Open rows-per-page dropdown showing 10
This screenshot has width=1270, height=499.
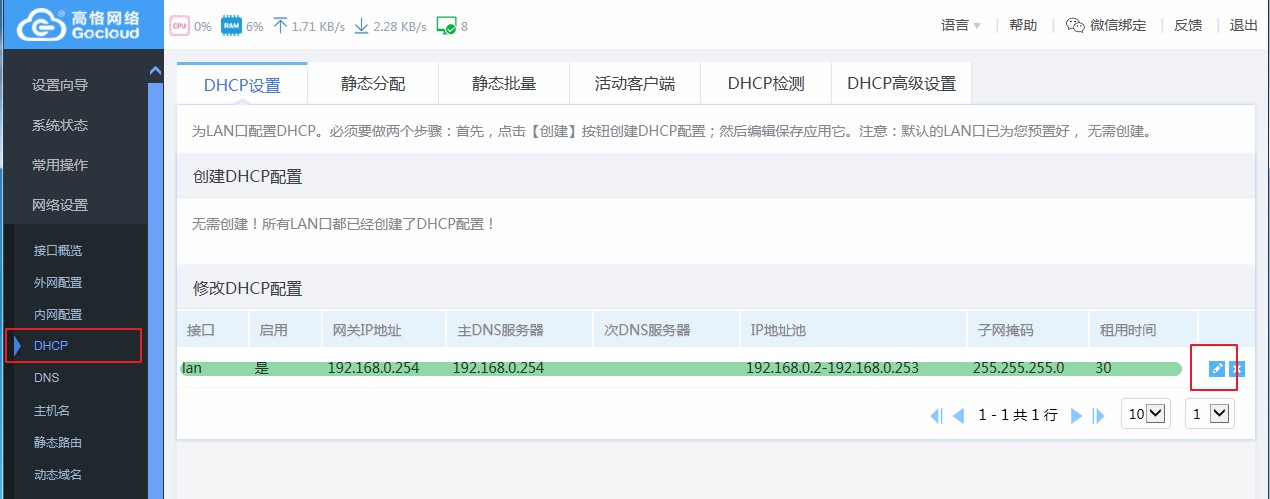[1147, 413]
